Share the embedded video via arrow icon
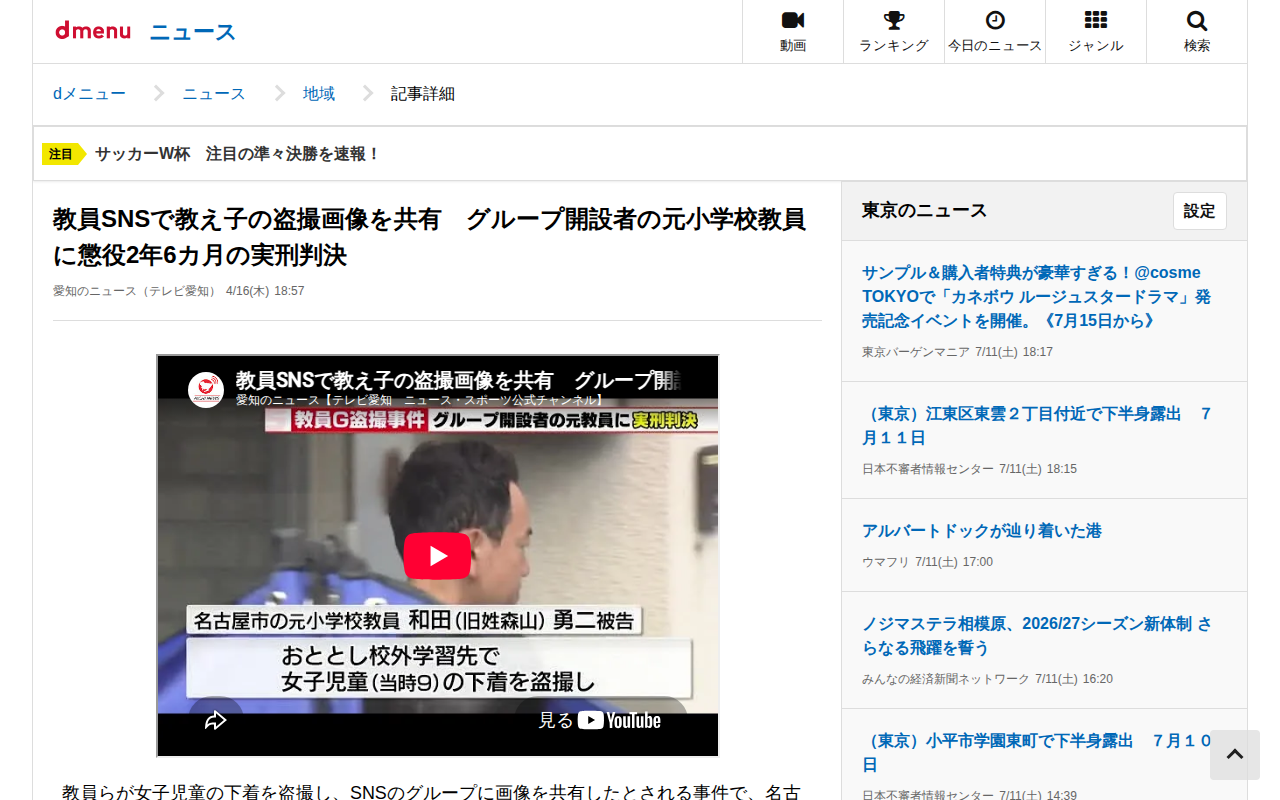 (x=216, y=720)
